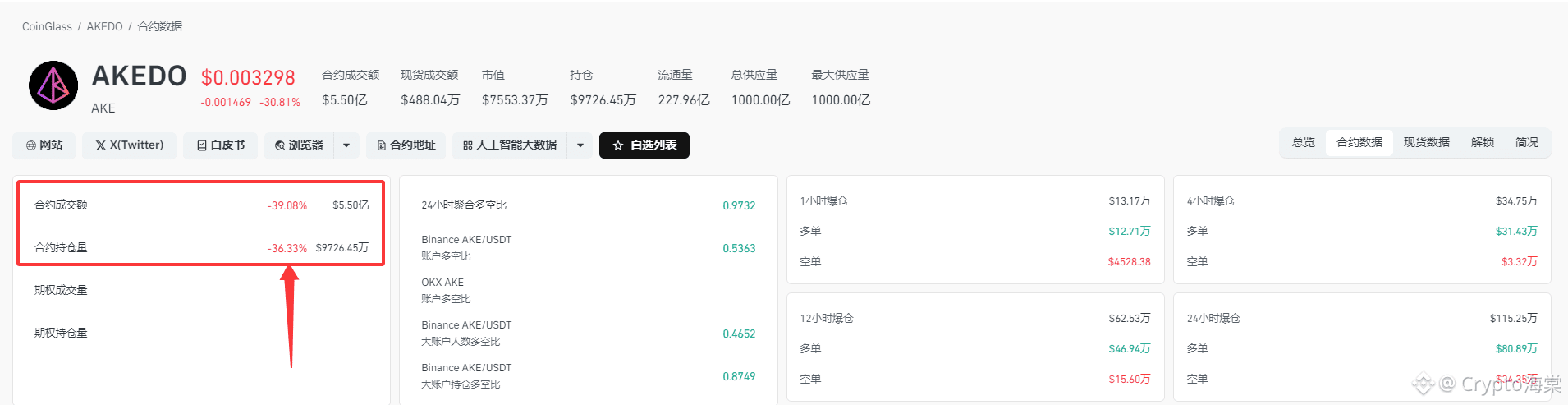Click the 12小时爆仓 card title
Image resolution: width=1568 pixels, height=405 pixels.
(827, 319)
